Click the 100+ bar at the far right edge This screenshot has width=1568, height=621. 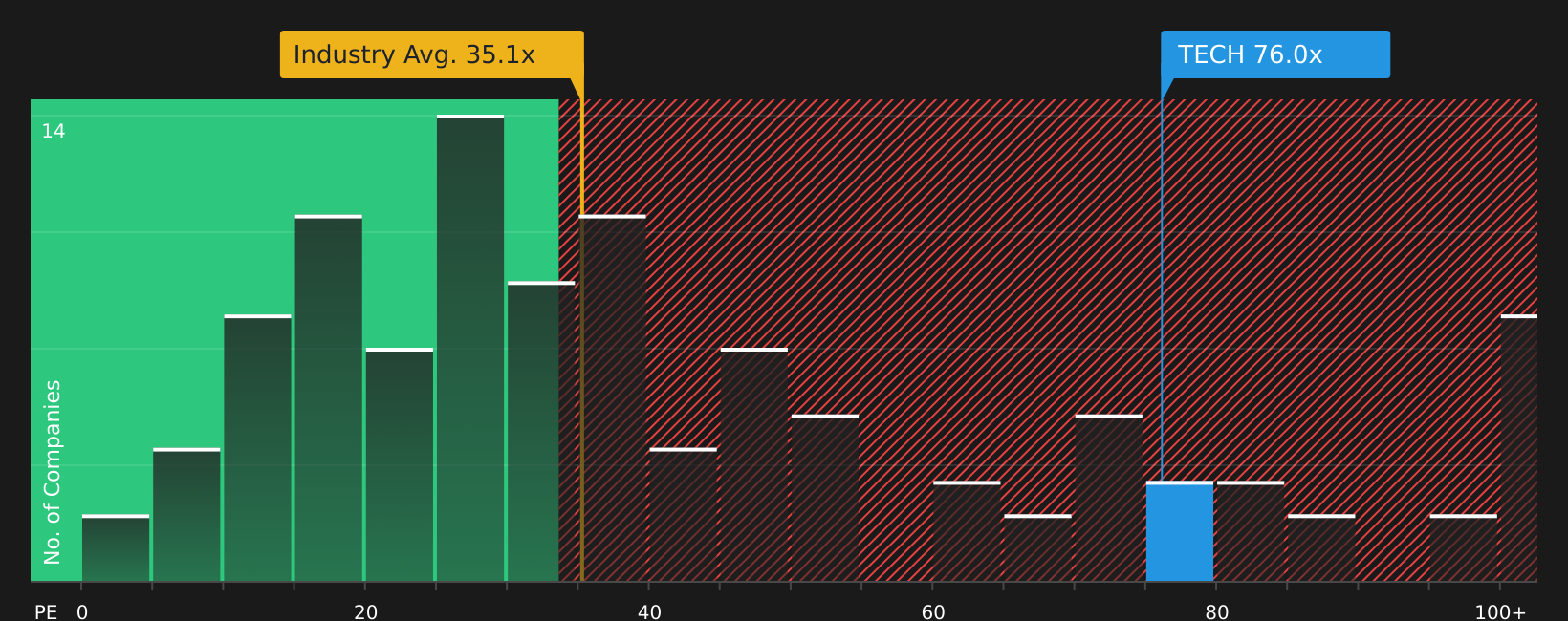1519,448
